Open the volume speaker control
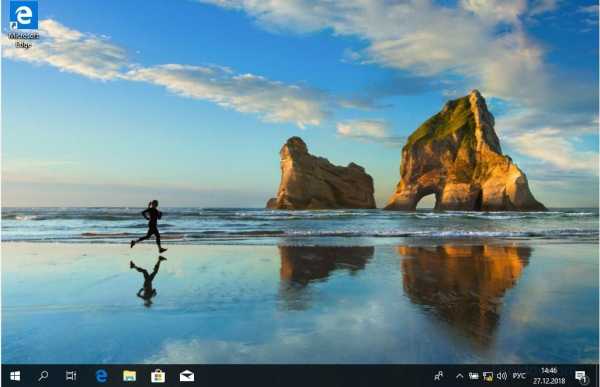 pos(502,376)
